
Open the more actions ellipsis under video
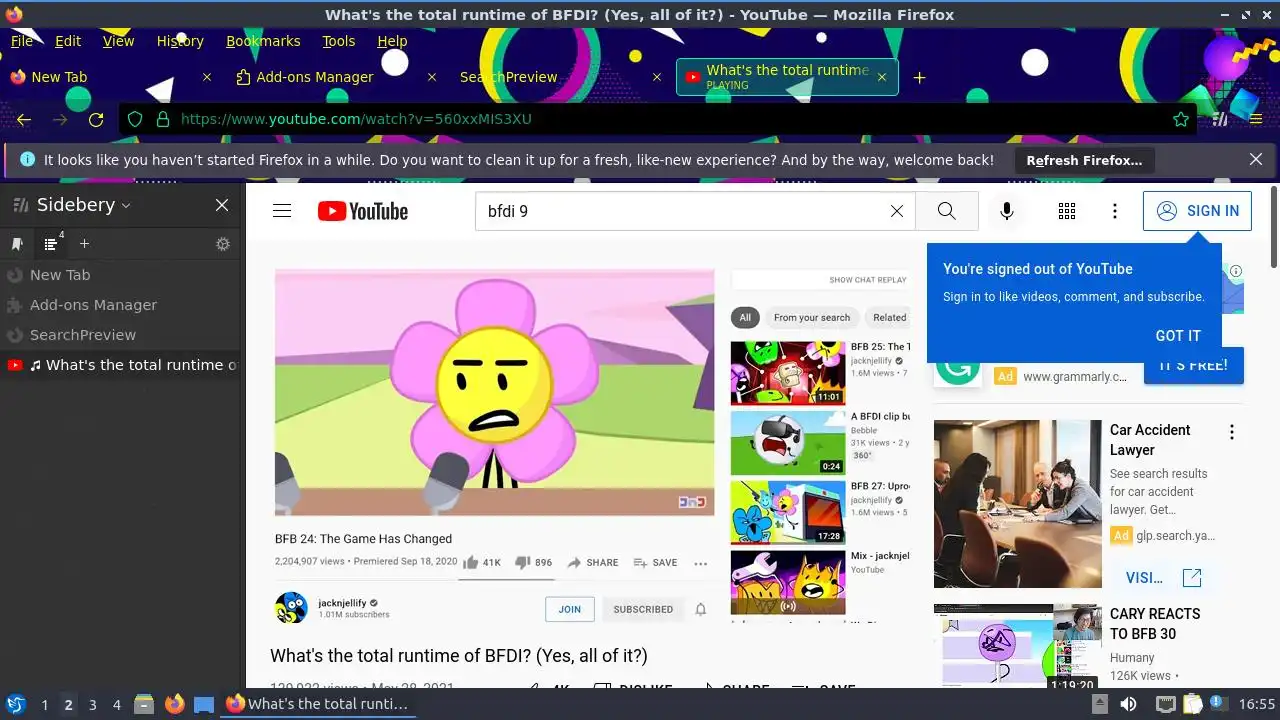point(700,563)
